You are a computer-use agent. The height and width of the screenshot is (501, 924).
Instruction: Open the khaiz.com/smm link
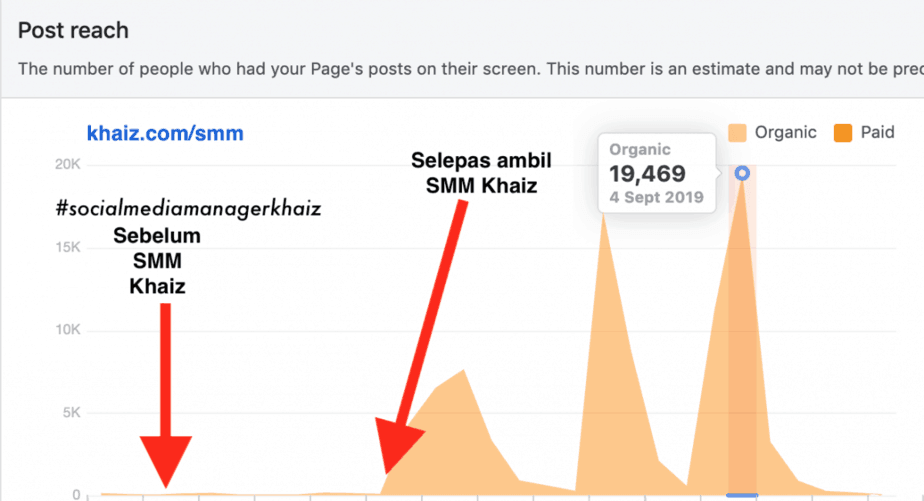coord(165,133)
